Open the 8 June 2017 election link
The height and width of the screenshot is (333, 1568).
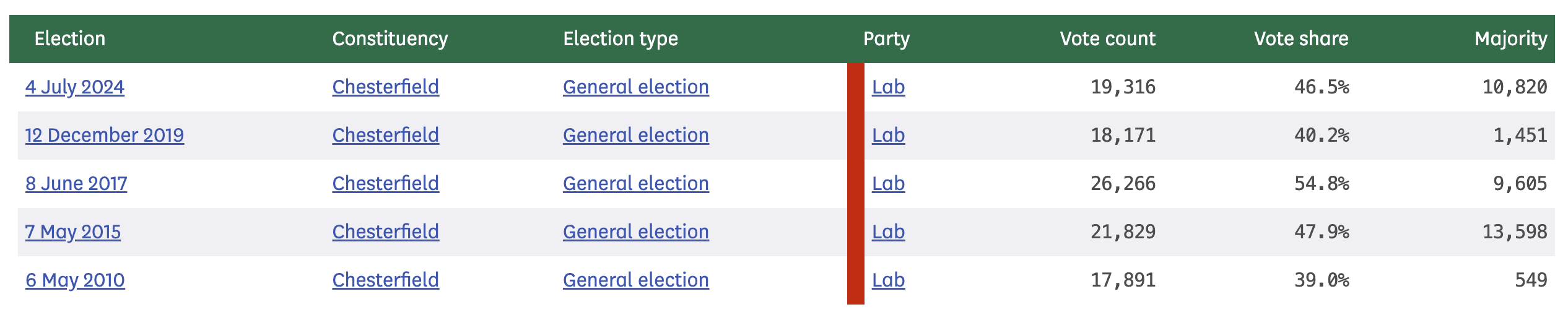tap(76, 184)
